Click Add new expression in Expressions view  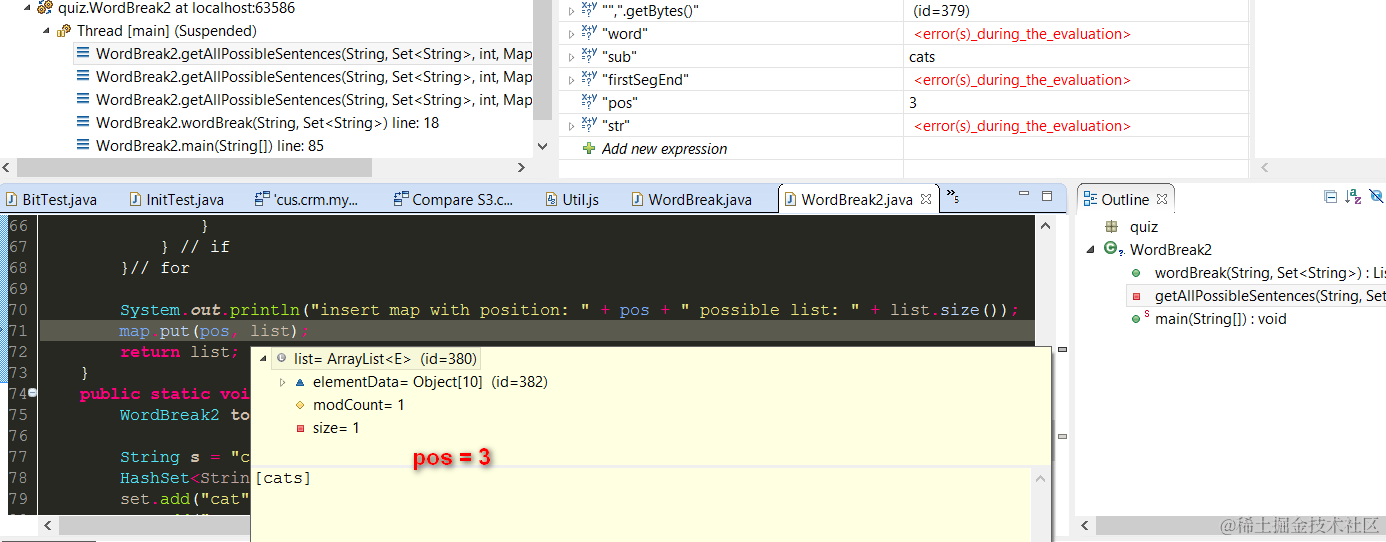pyautogui.click(x=664, y=149)
